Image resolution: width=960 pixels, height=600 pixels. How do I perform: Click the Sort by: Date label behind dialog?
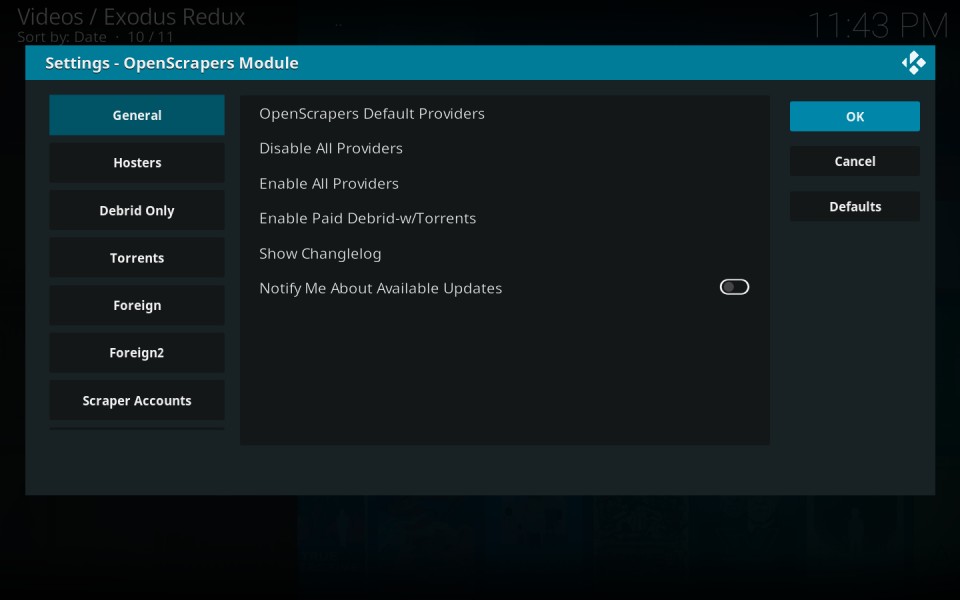tap(62, 37)
